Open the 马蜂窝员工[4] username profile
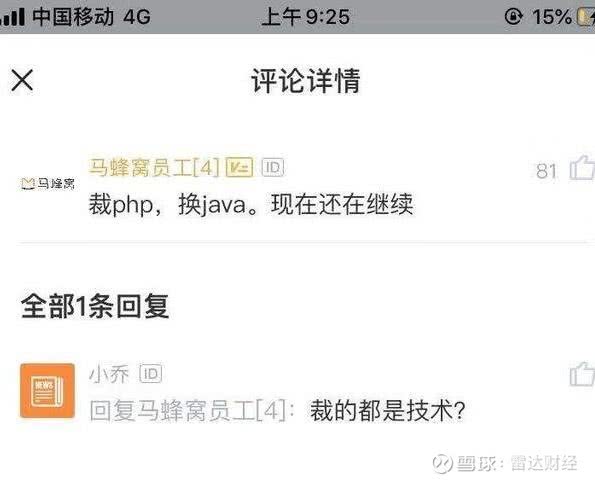The height and width of the screenshot is (481, 595). click(154, 167)
